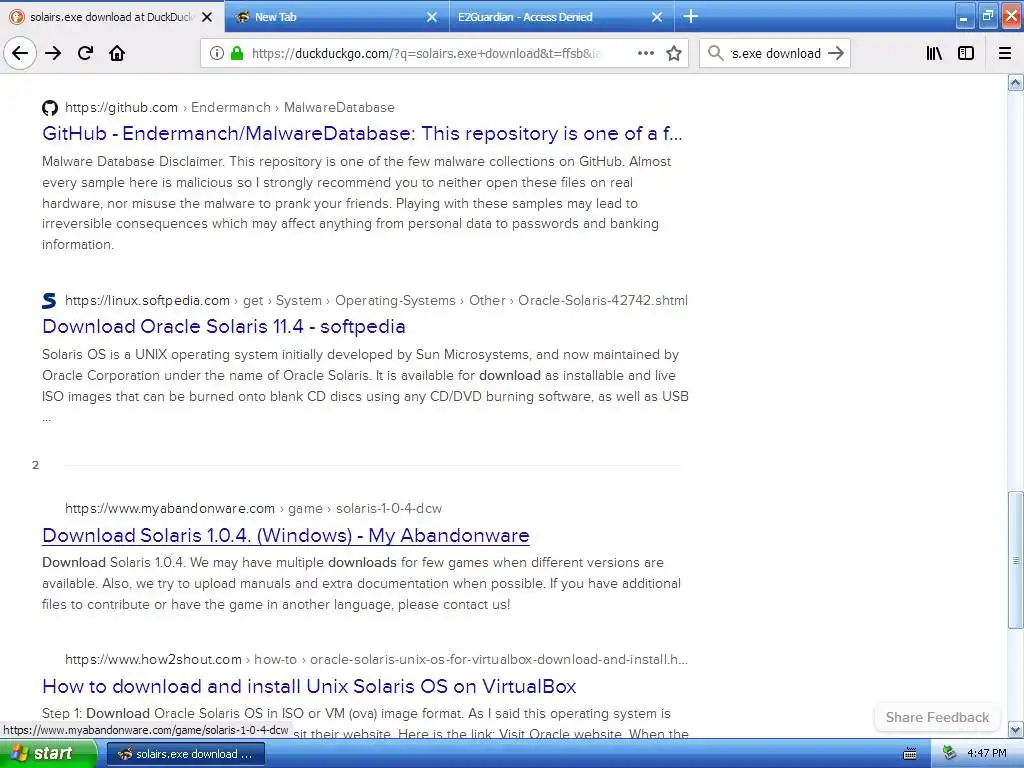Screen dimensions: 1024x768
Task: Open page actions three-dot menu
Action: tap(646, 53)
